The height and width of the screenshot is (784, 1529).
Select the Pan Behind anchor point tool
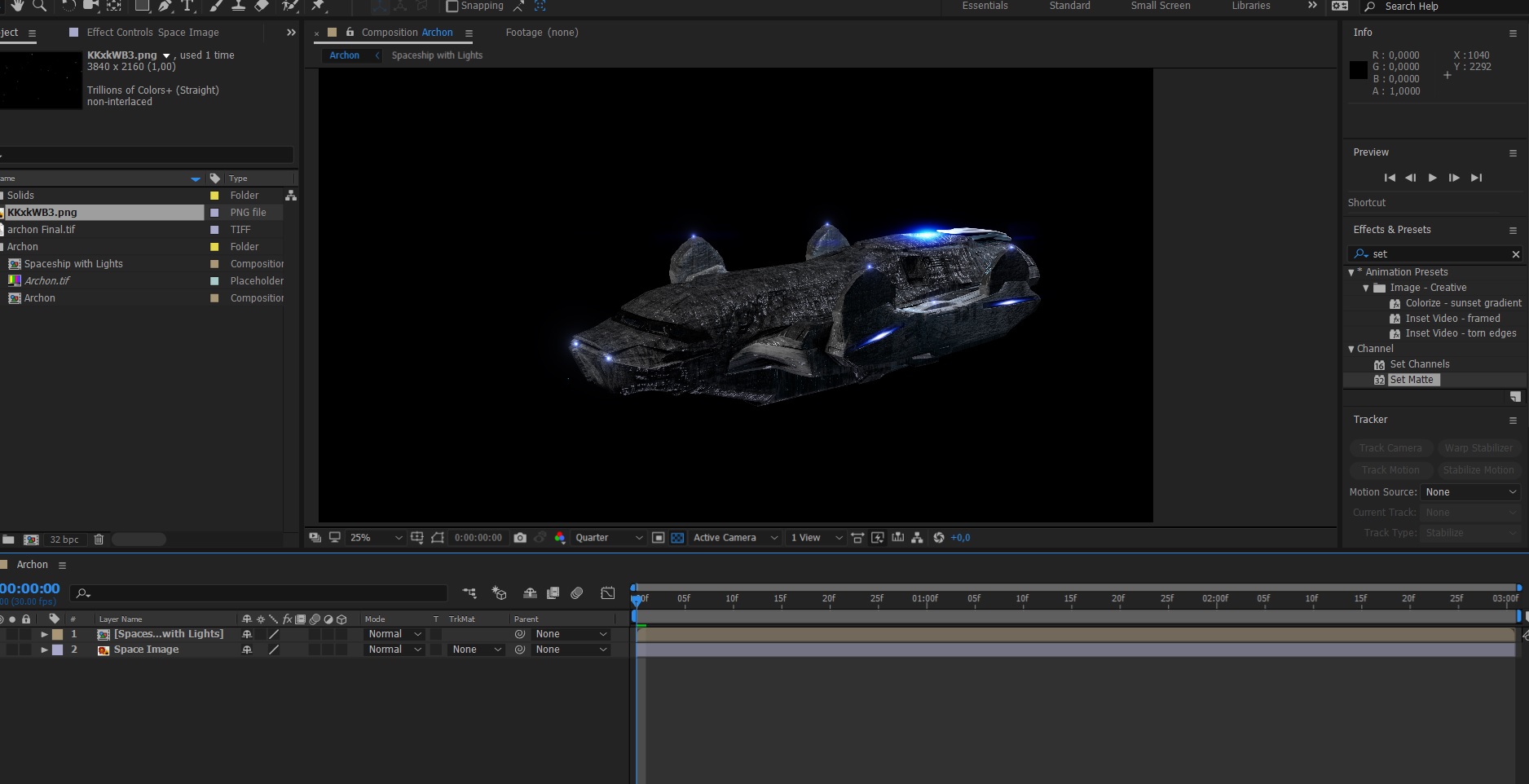114,6
